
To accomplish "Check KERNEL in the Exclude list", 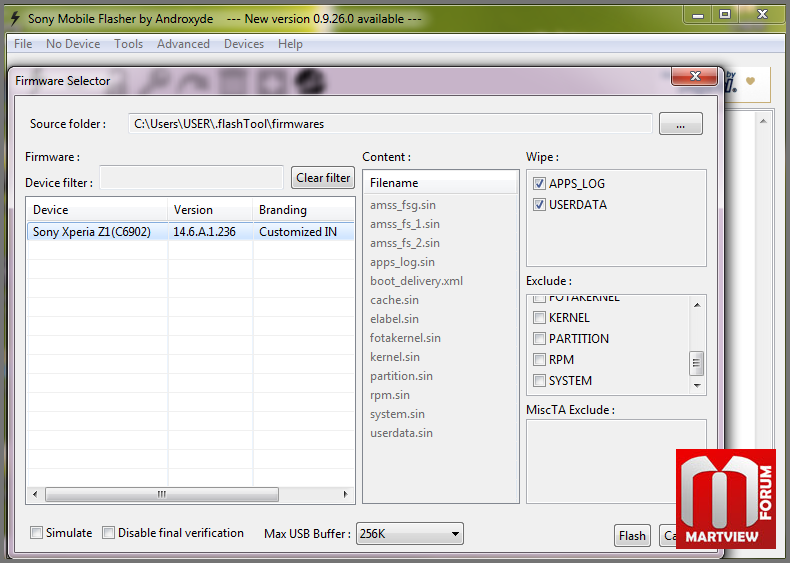I will pyautogui.click(x=539, y=318).
